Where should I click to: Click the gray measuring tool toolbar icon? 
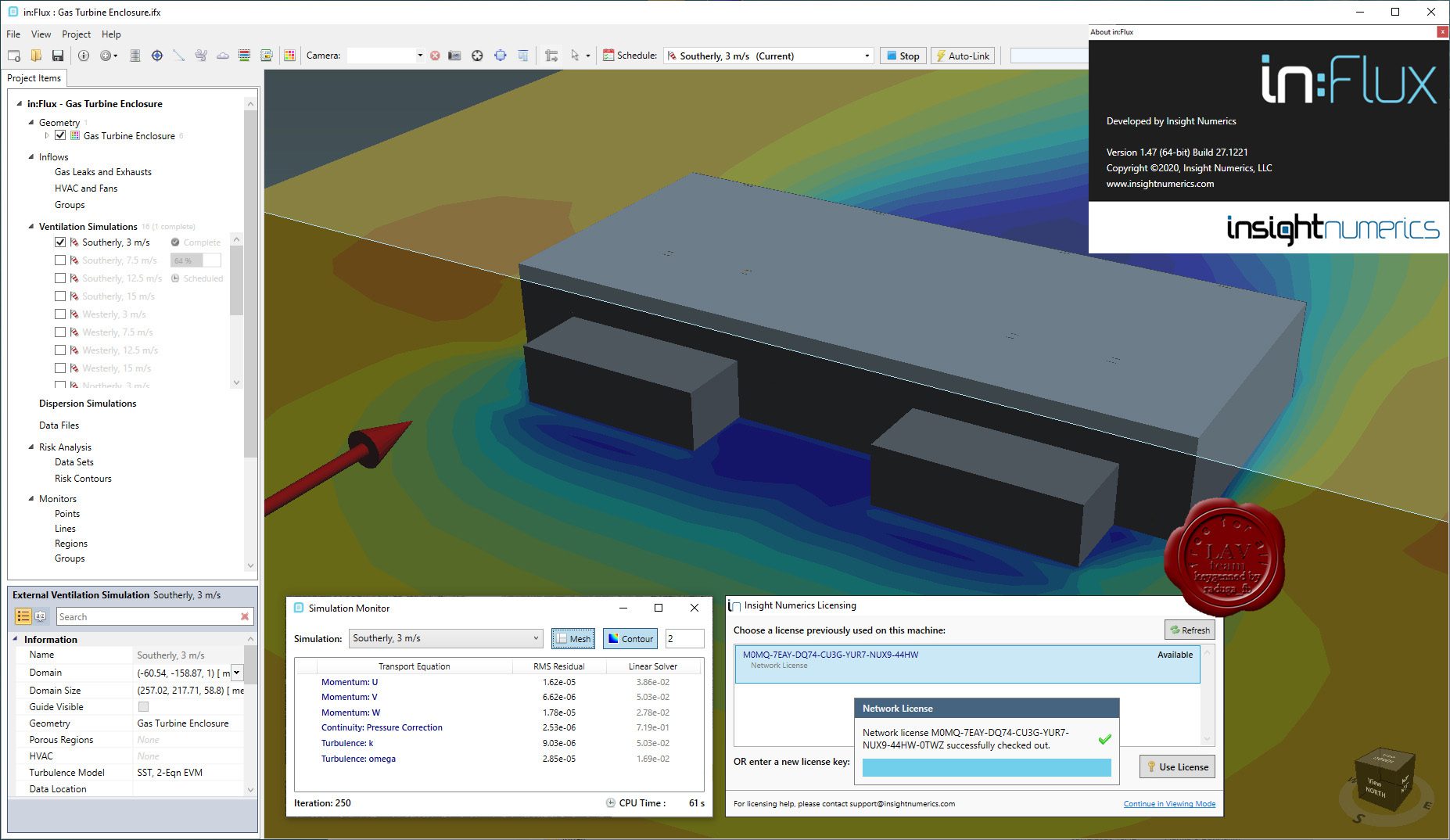(x=551, y=56)
